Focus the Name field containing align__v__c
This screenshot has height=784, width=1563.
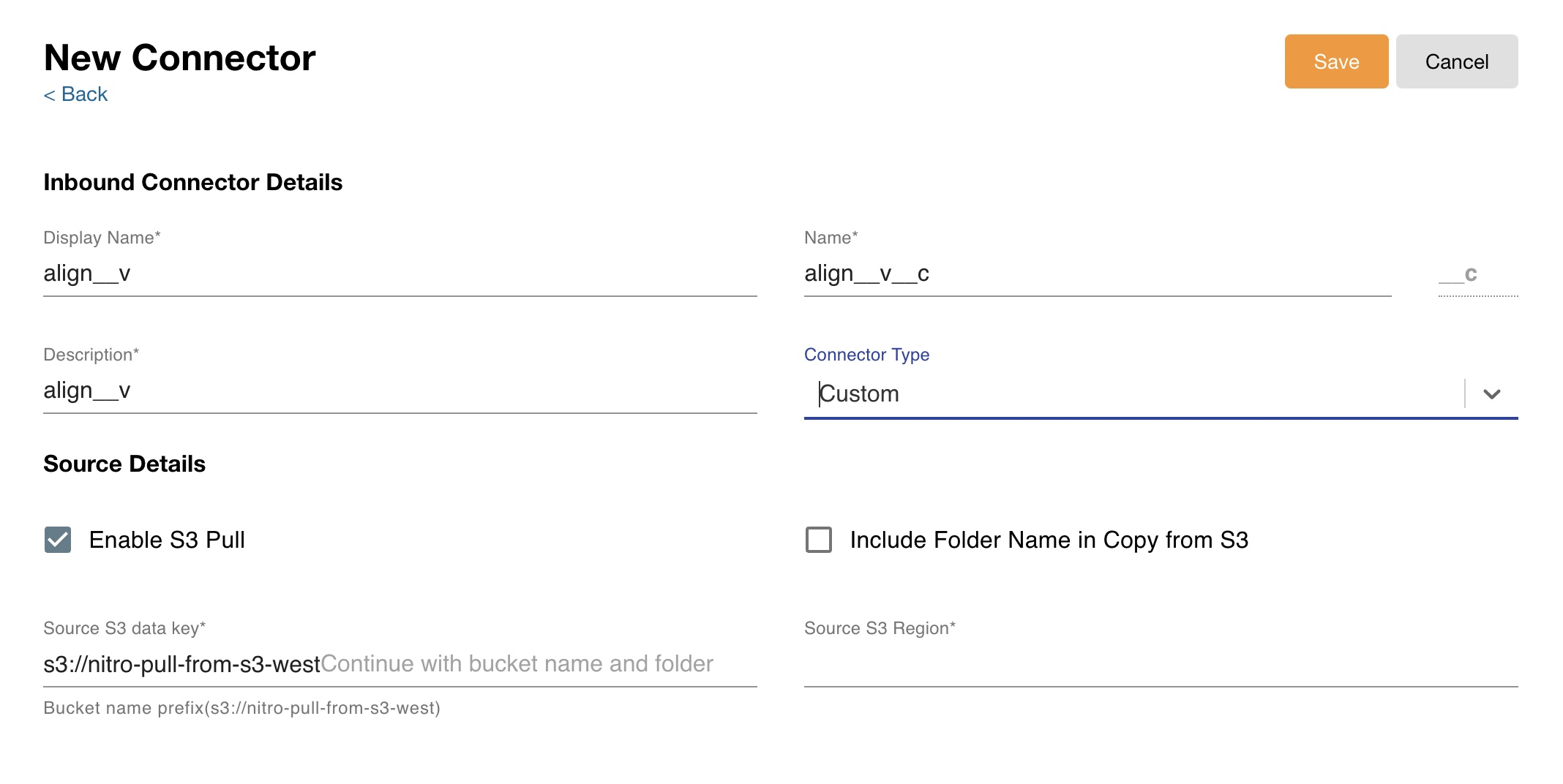pos(1096,274)
